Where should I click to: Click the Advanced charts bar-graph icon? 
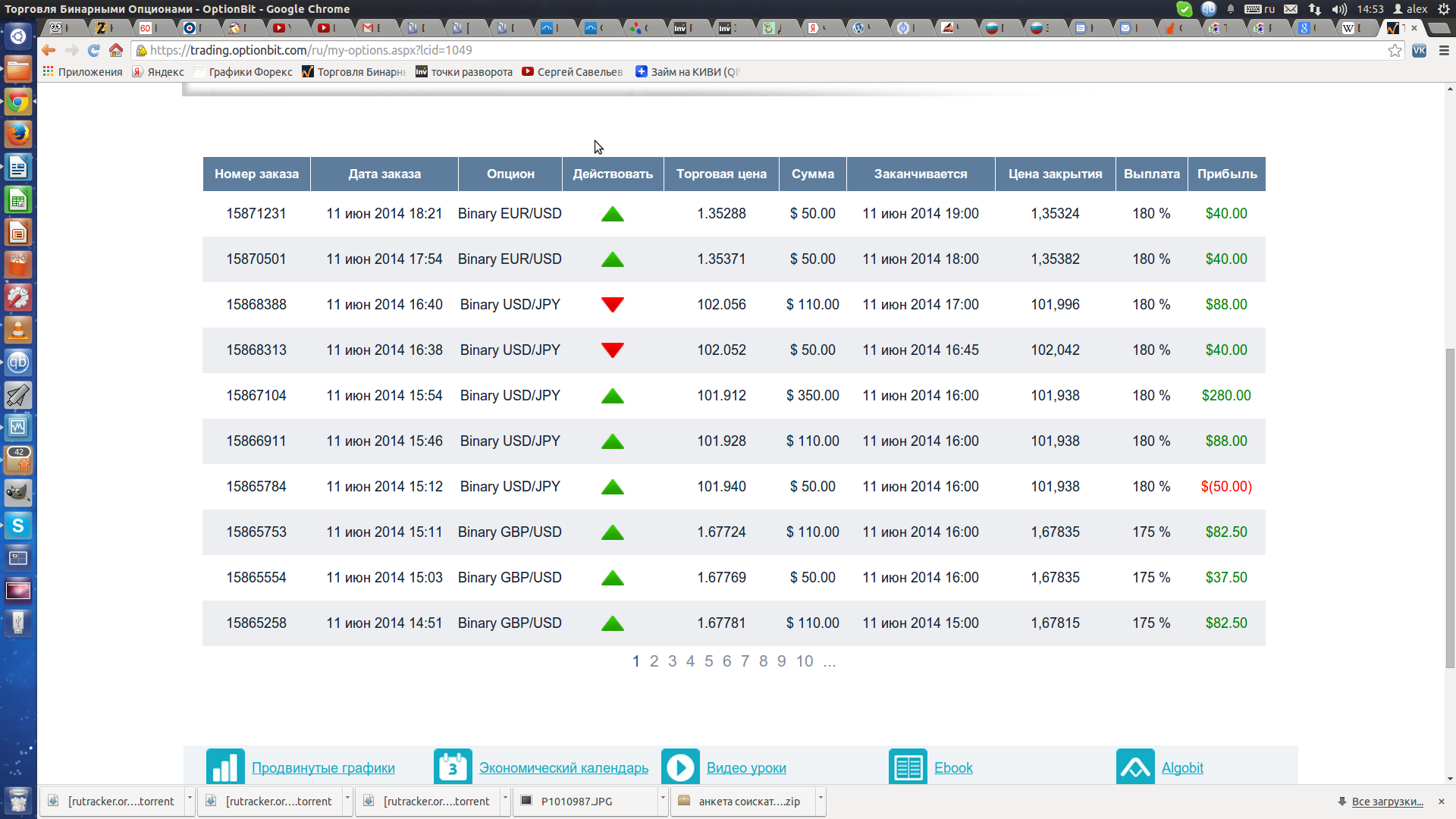[x=225, y=767]
